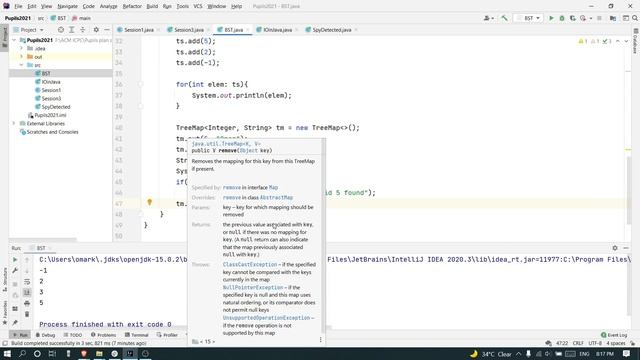The height and width of the screenshot is (360, 640).
Task: Open Run panel gear settings
Action: click(x=615, y=248)
